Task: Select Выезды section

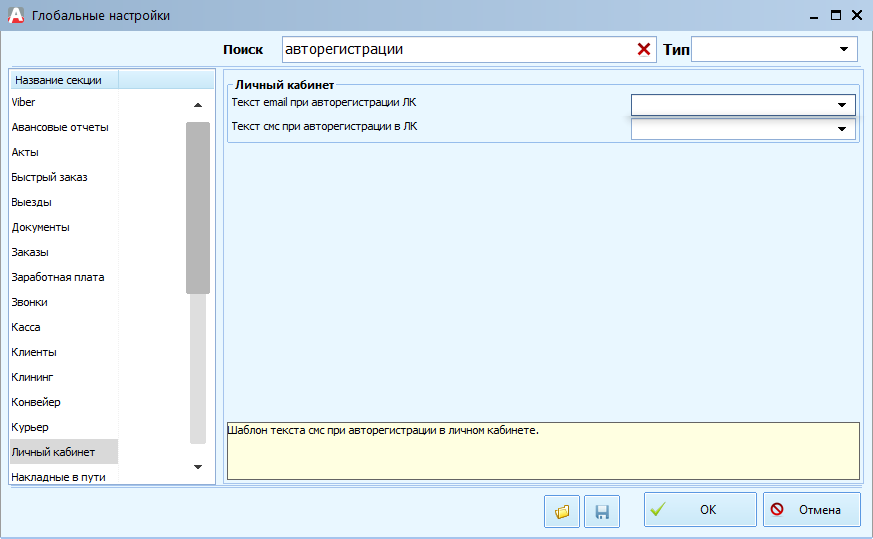Action: [64, 202]
